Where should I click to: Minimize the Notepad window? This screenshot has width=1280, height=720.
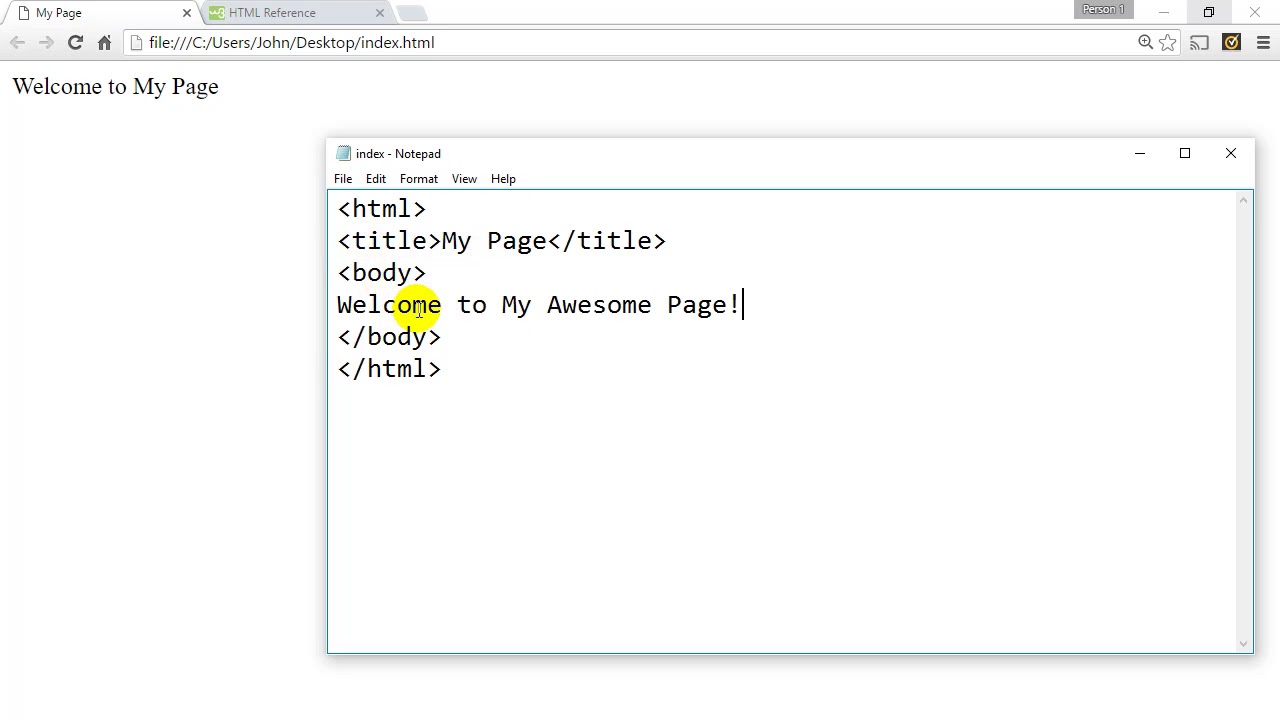[1139, 154]
